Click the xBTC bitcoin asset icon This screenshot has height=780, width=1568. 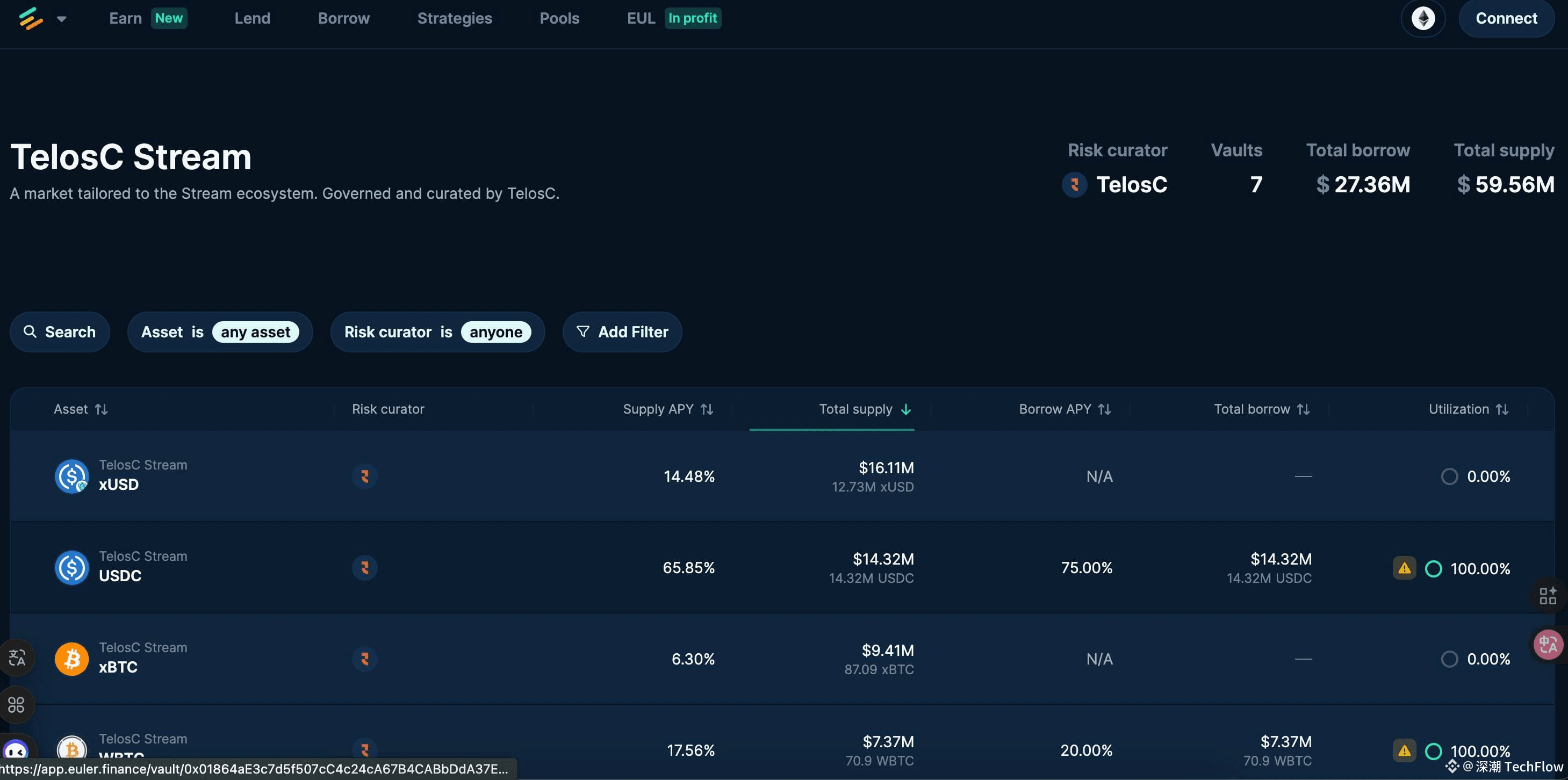72,658
